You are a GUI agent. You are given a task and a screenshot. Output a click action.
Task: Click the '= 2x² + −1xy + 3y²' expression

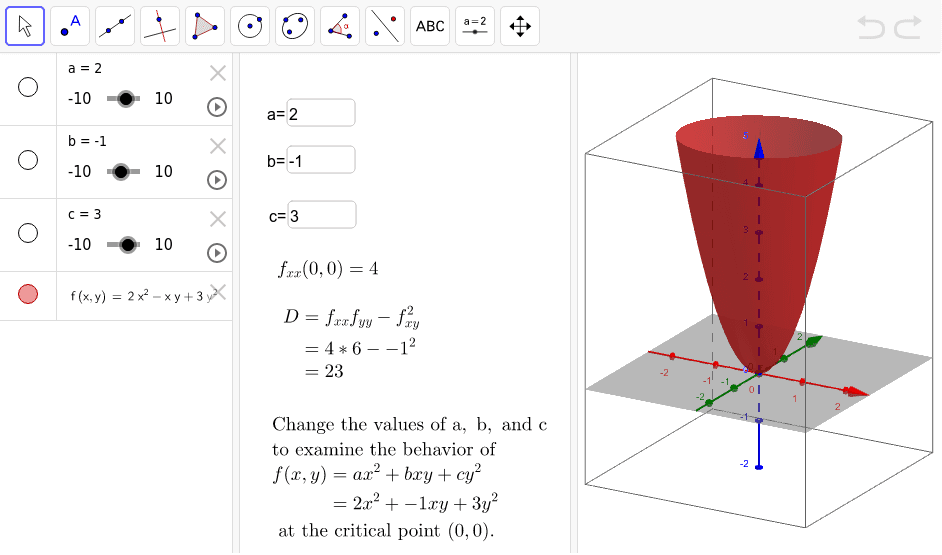[x=415, y=502]
